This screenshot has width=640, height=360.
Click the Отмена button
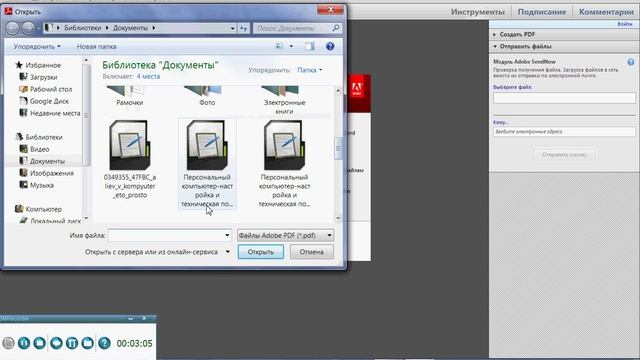311,252
